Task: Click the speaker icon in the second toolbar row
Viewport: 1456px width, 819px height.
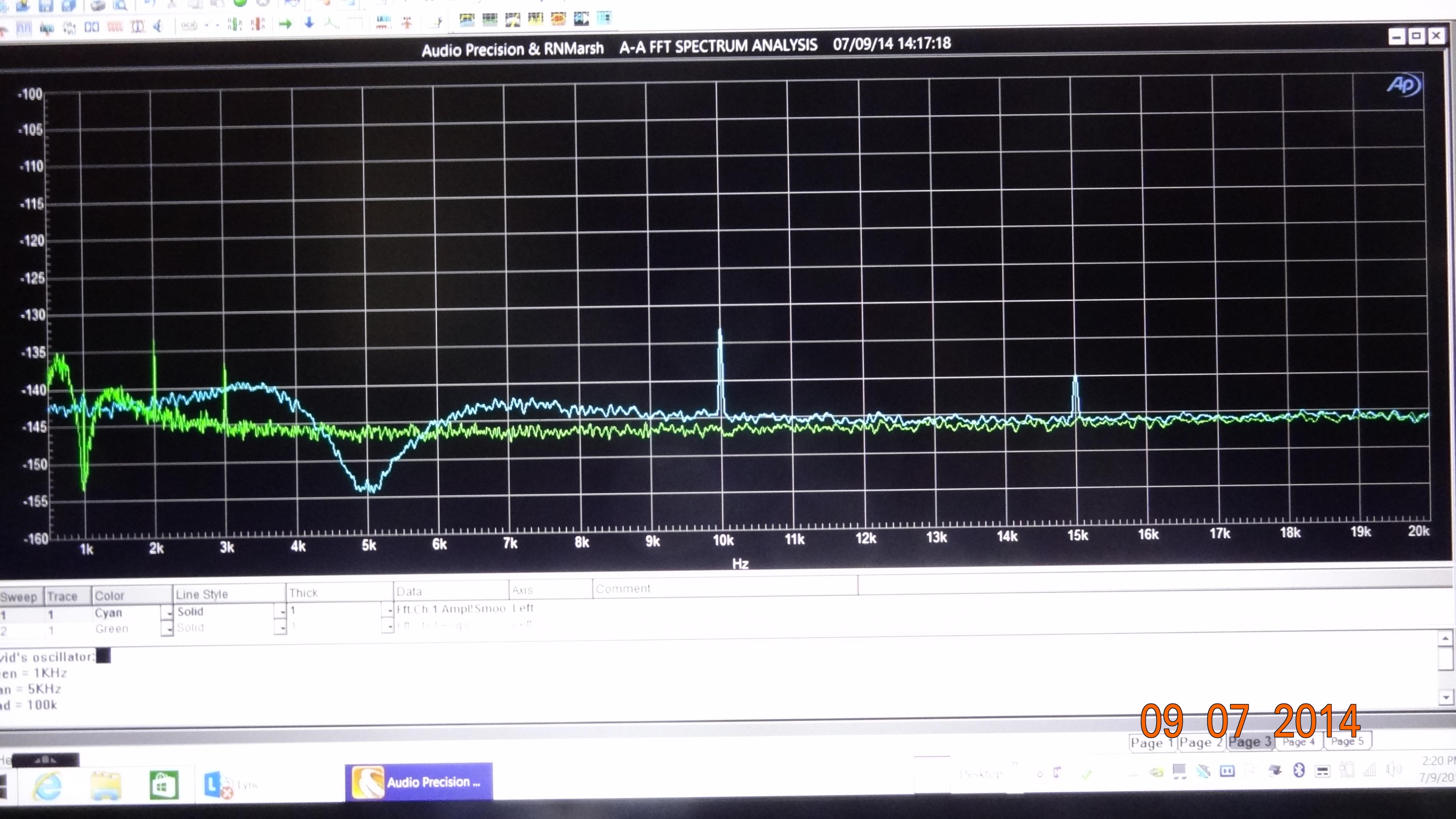Action: click(x=158, y=26)
